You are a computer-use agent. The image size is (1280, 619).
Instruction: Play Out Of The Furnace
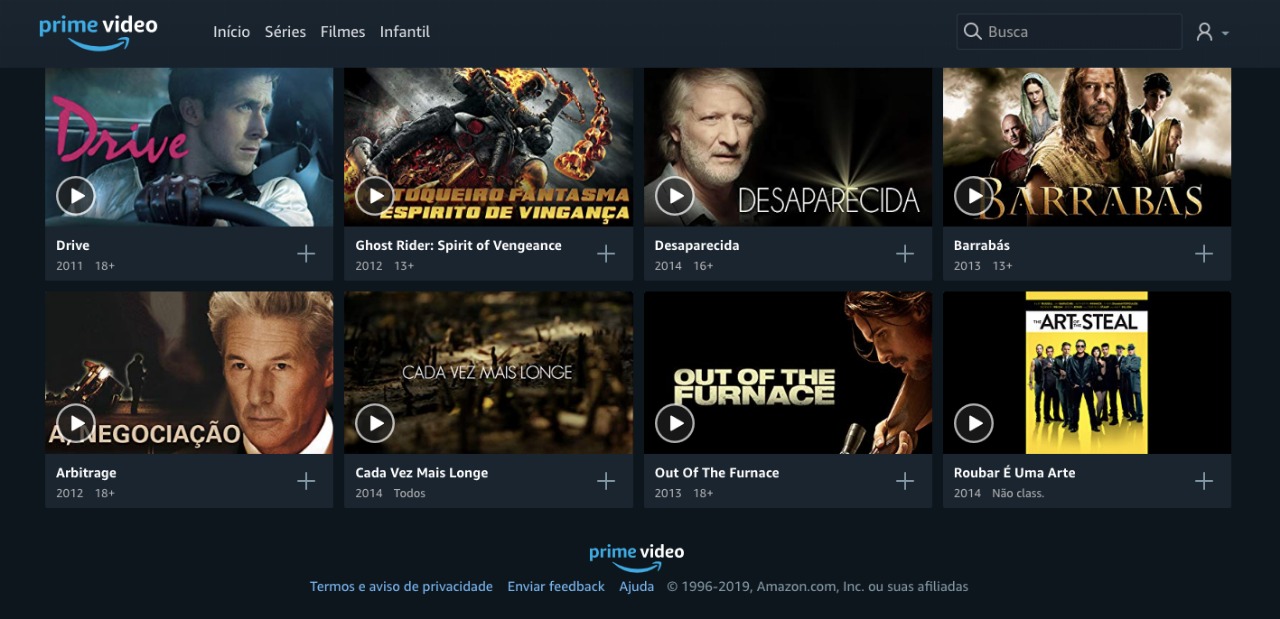(x=675, y=423)
